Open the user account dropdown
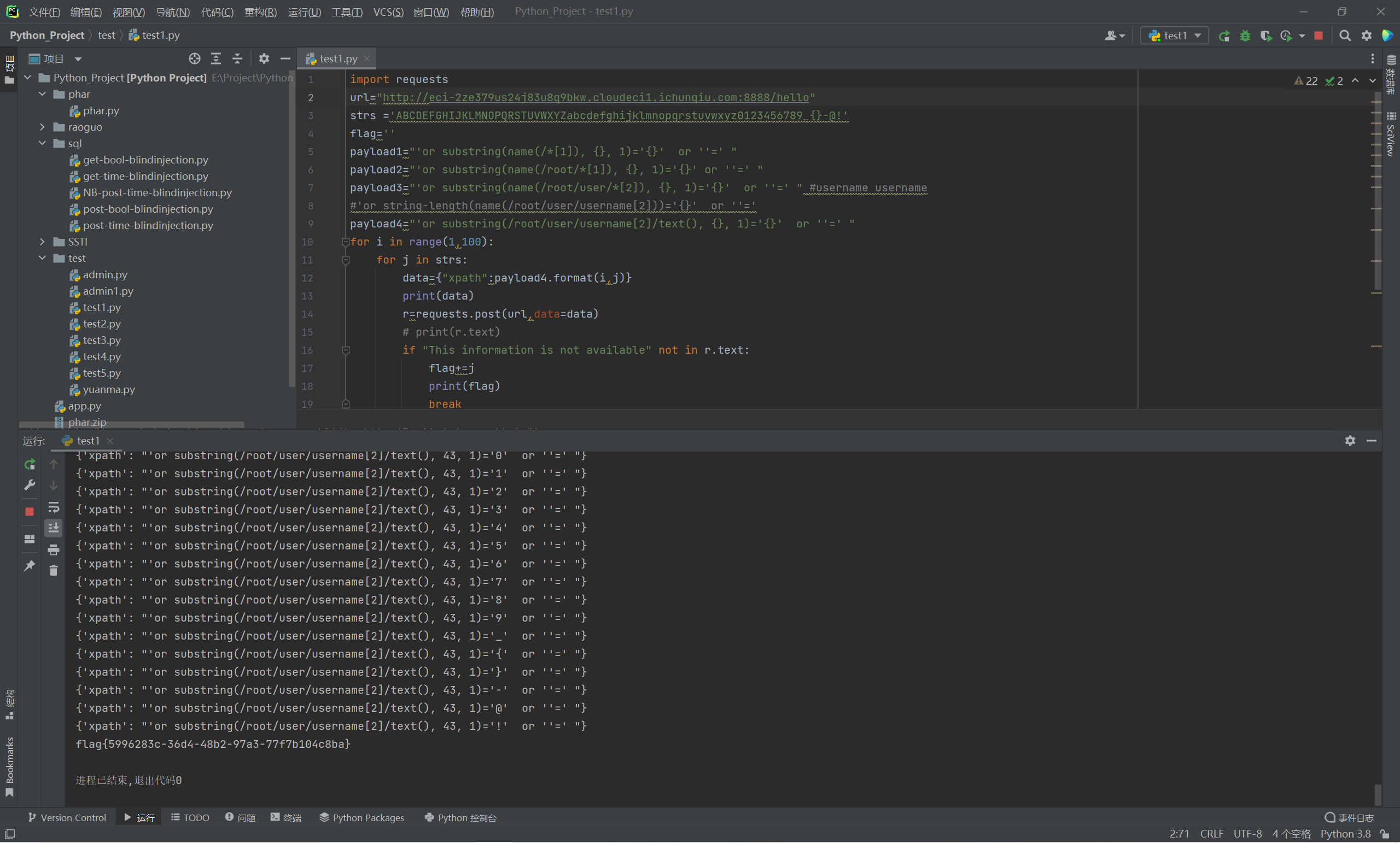The image size is (1400, 843). (1115, 36)
